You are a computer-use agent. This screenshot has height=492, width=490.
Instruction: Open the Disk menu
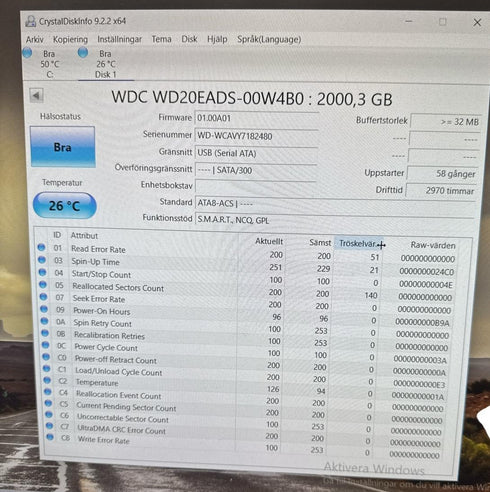pos(189,39)
